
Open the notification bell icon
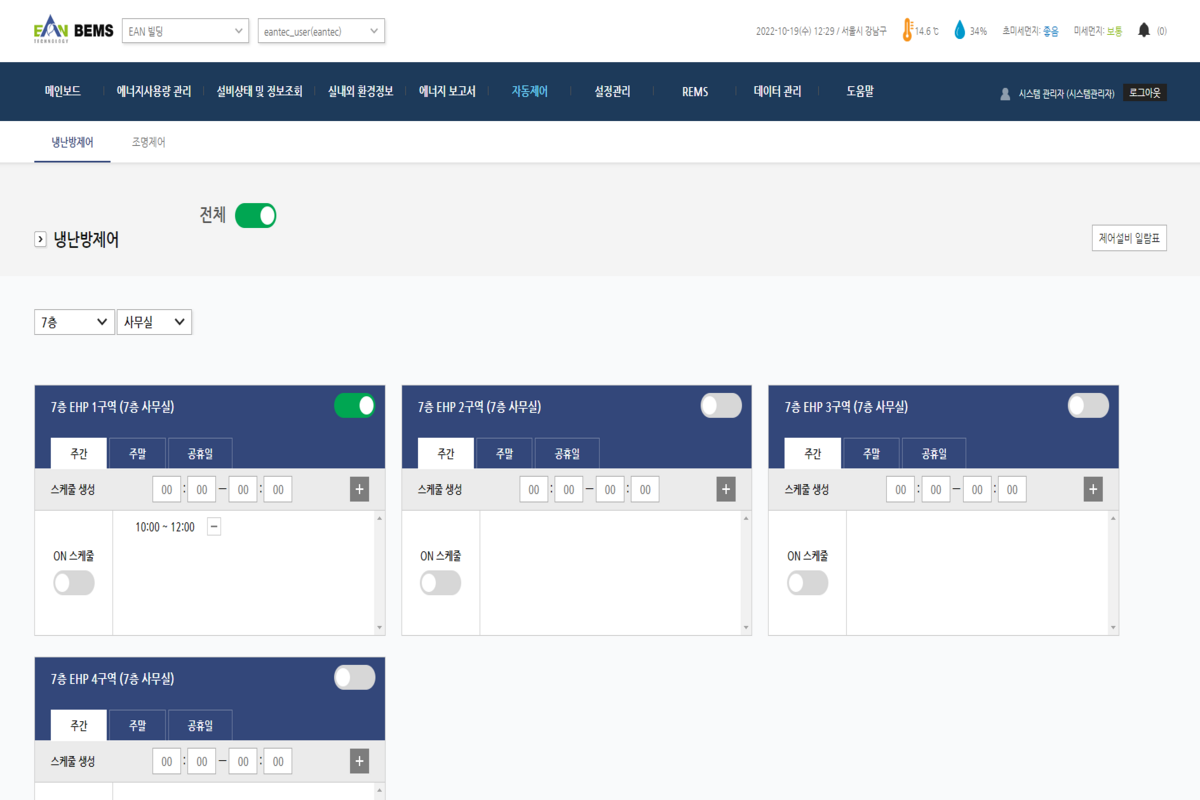tap(1144, 31)
